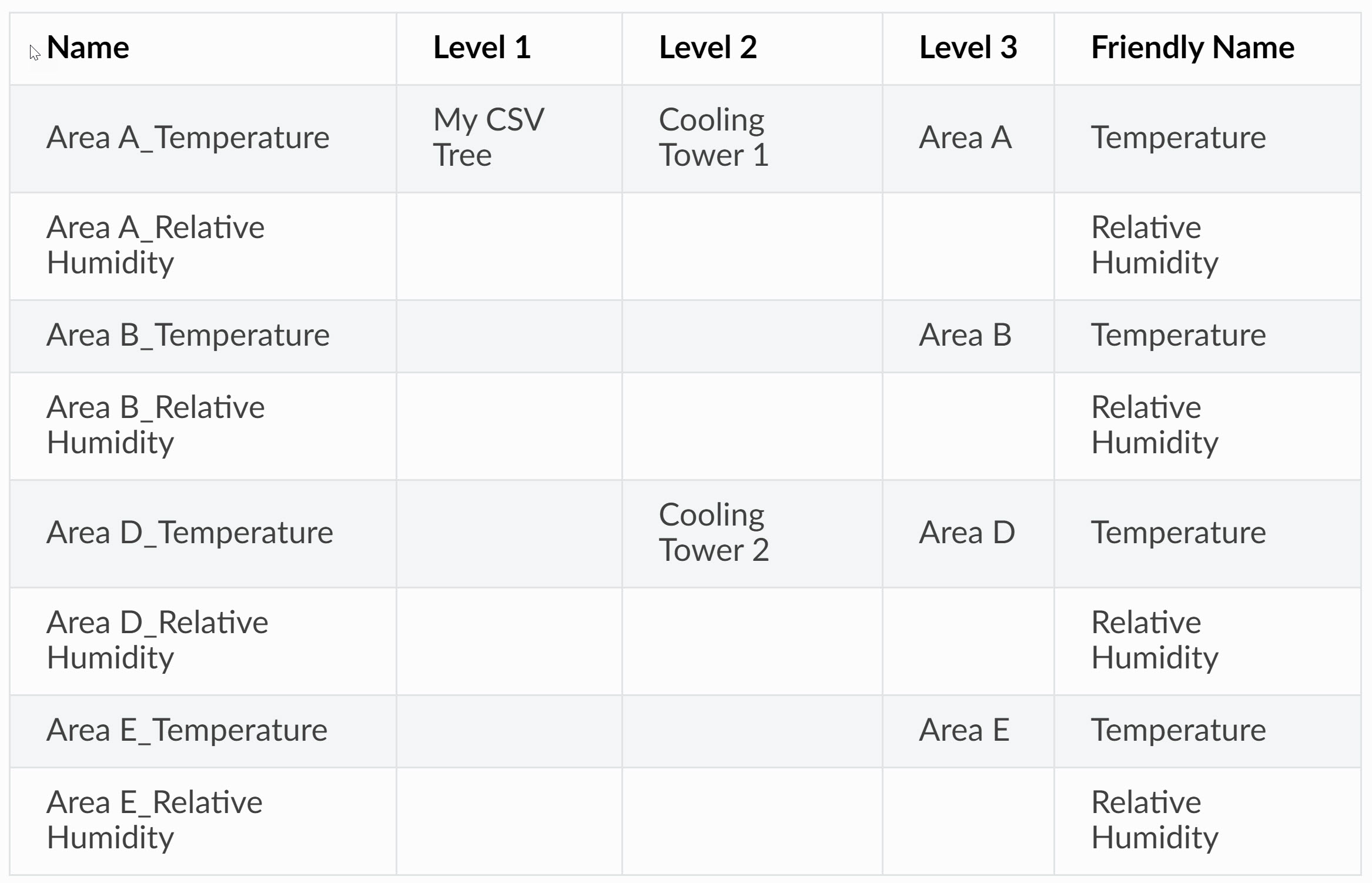Click the Area A Level 3 cell
The width and height of the screenshot is (1372, 883).
968,139
